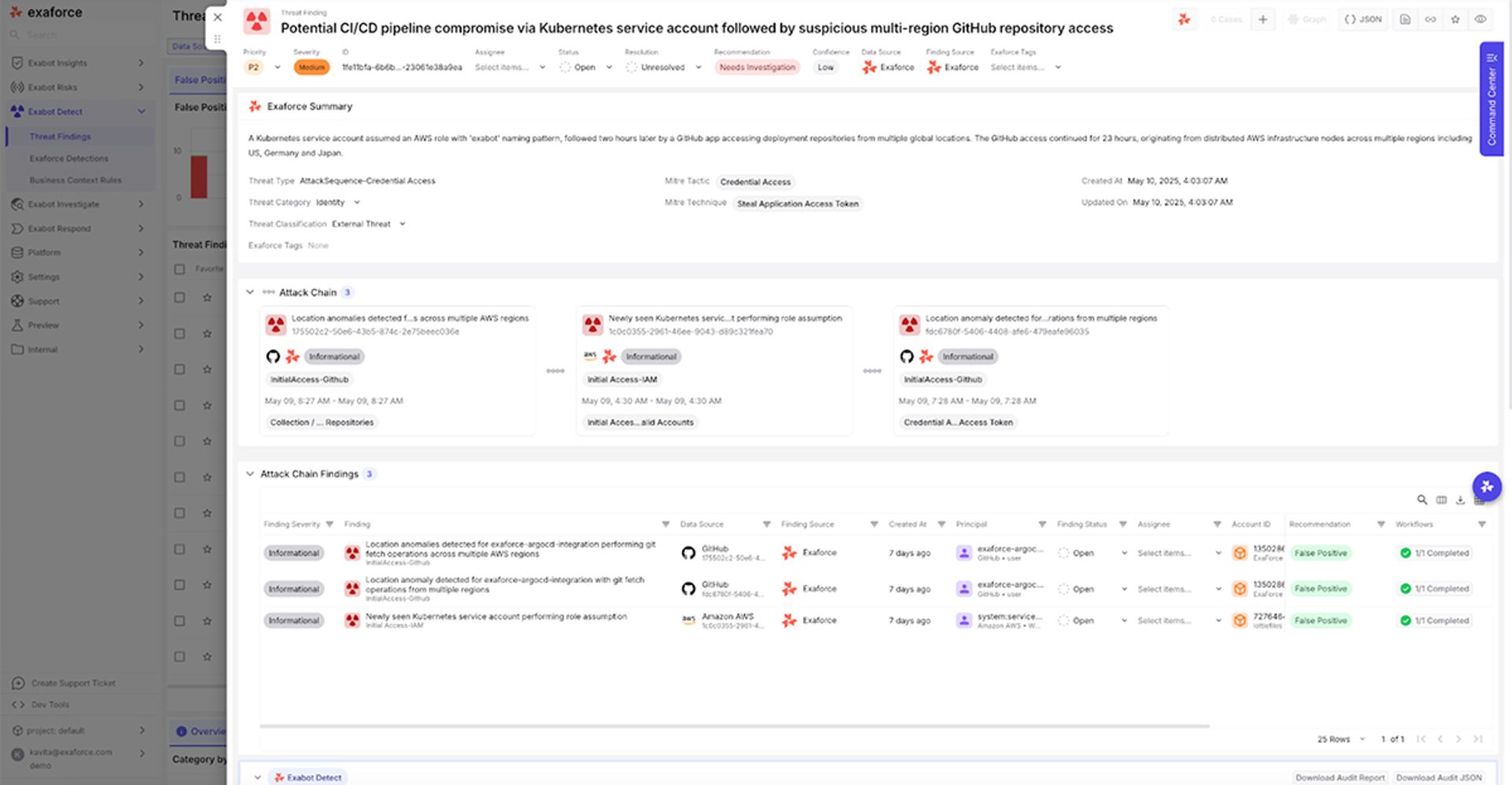
Task: Go to the last page of findings
Action: click(1478, 739)
